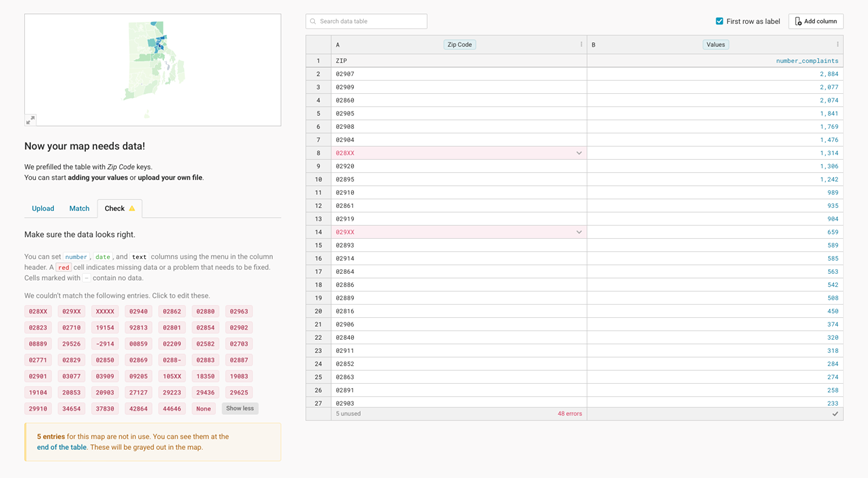868x478 pixels.
Task: Click the Show less button
Action: point(240,409)
